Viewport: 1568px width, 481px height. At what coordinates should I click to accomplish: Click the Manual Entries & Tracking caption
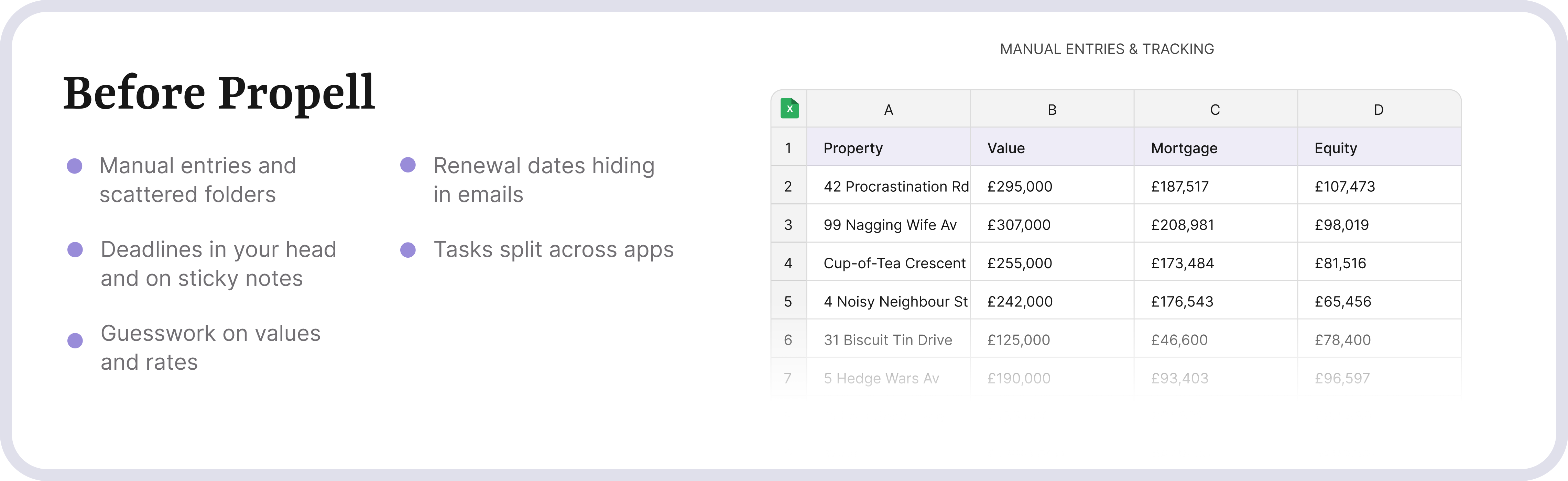1107,49
